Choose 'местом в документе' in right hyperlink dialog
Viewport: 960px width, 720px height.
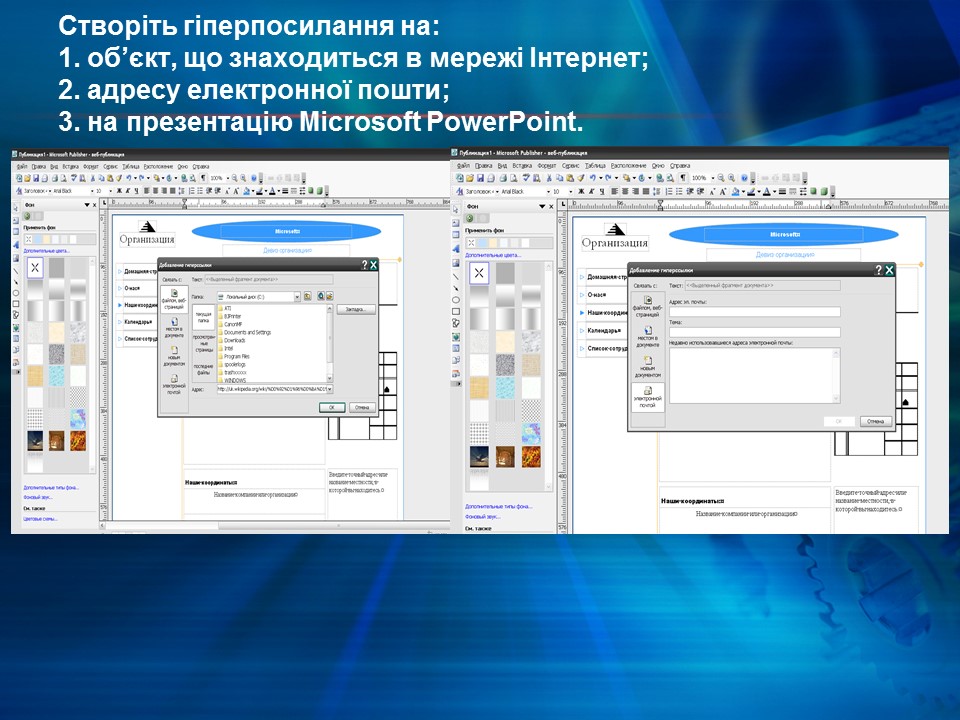[x=648, y=337]
